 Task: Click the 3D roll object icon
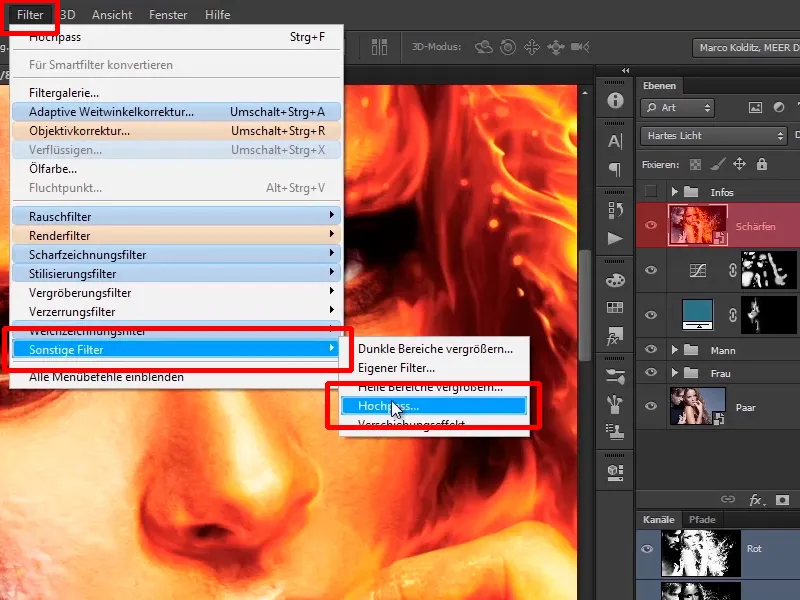[x=508, y=47]
